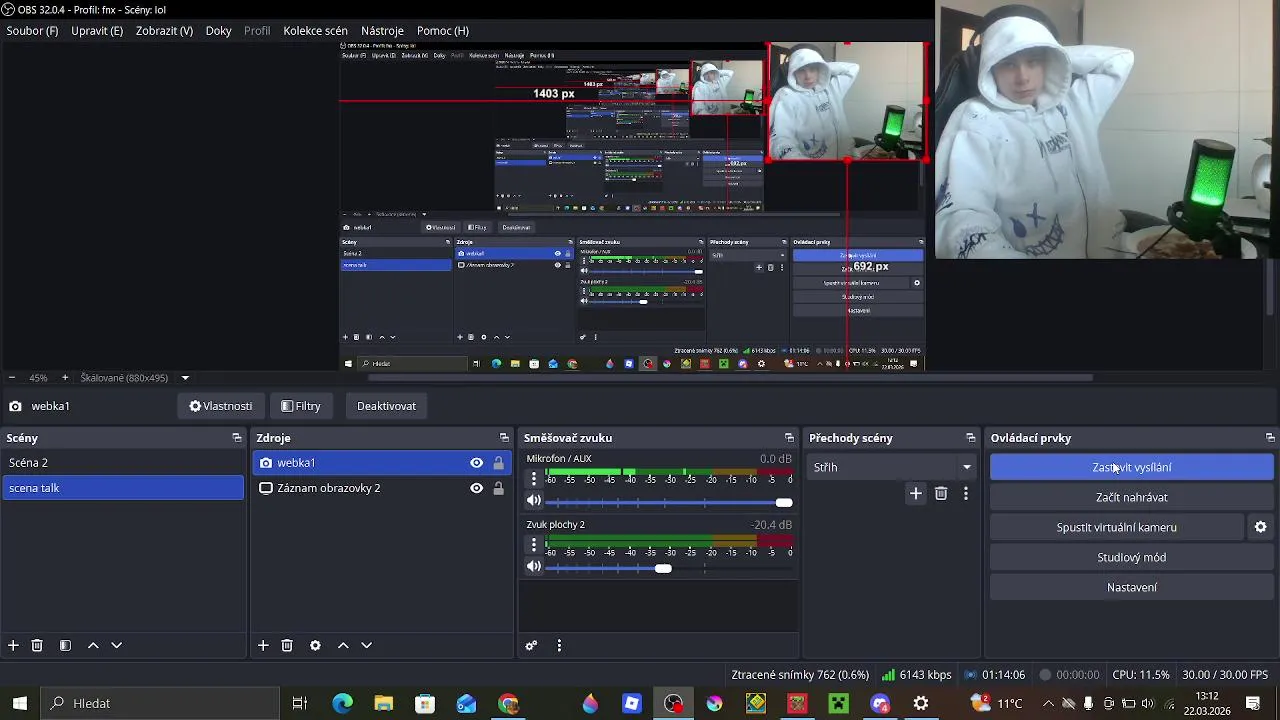Open Doky menu
The image size is (1280, 720).
pyautogui.click(x=219, y=31)
